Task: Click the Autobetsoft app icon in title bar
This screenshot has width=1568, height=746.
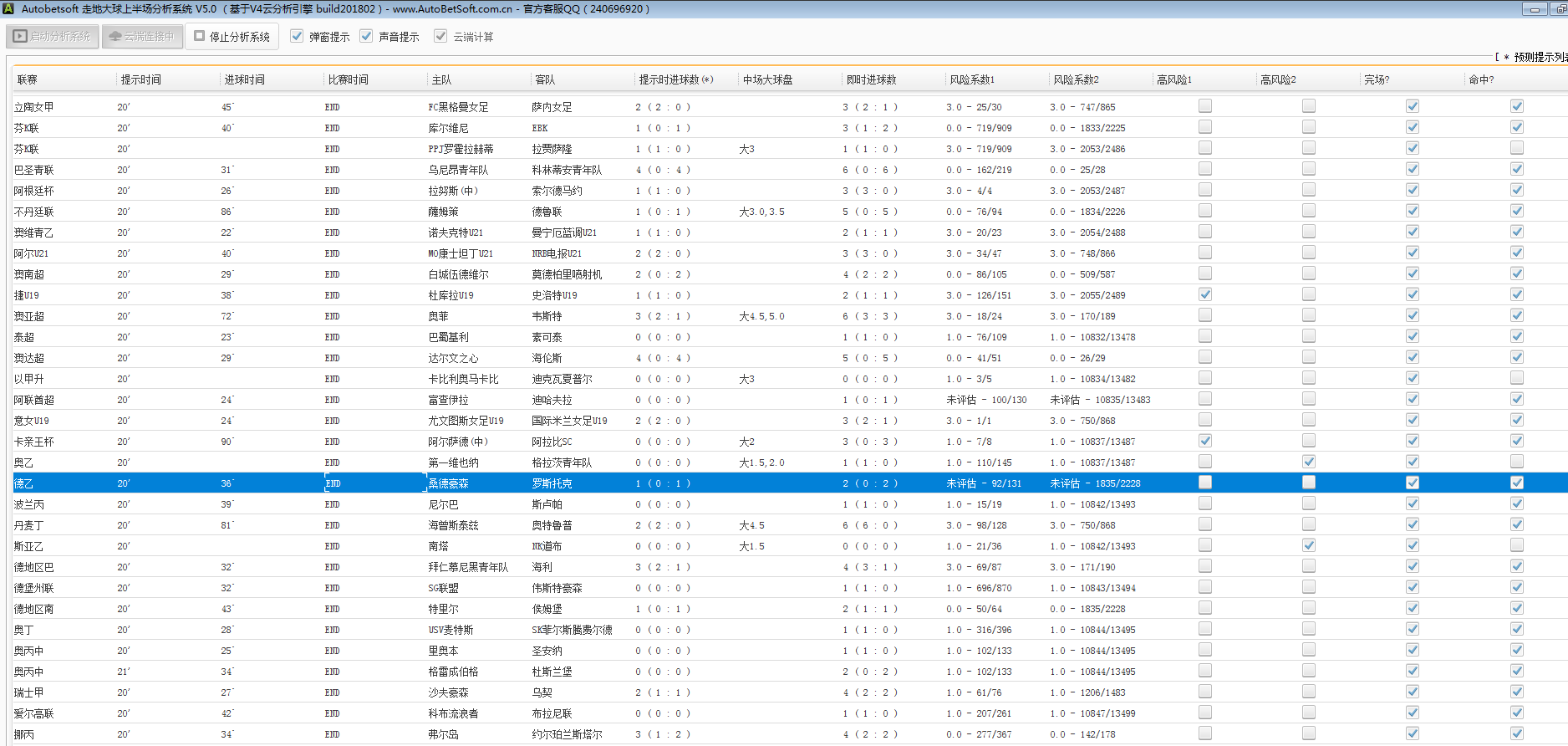Action: pos(8,8)
